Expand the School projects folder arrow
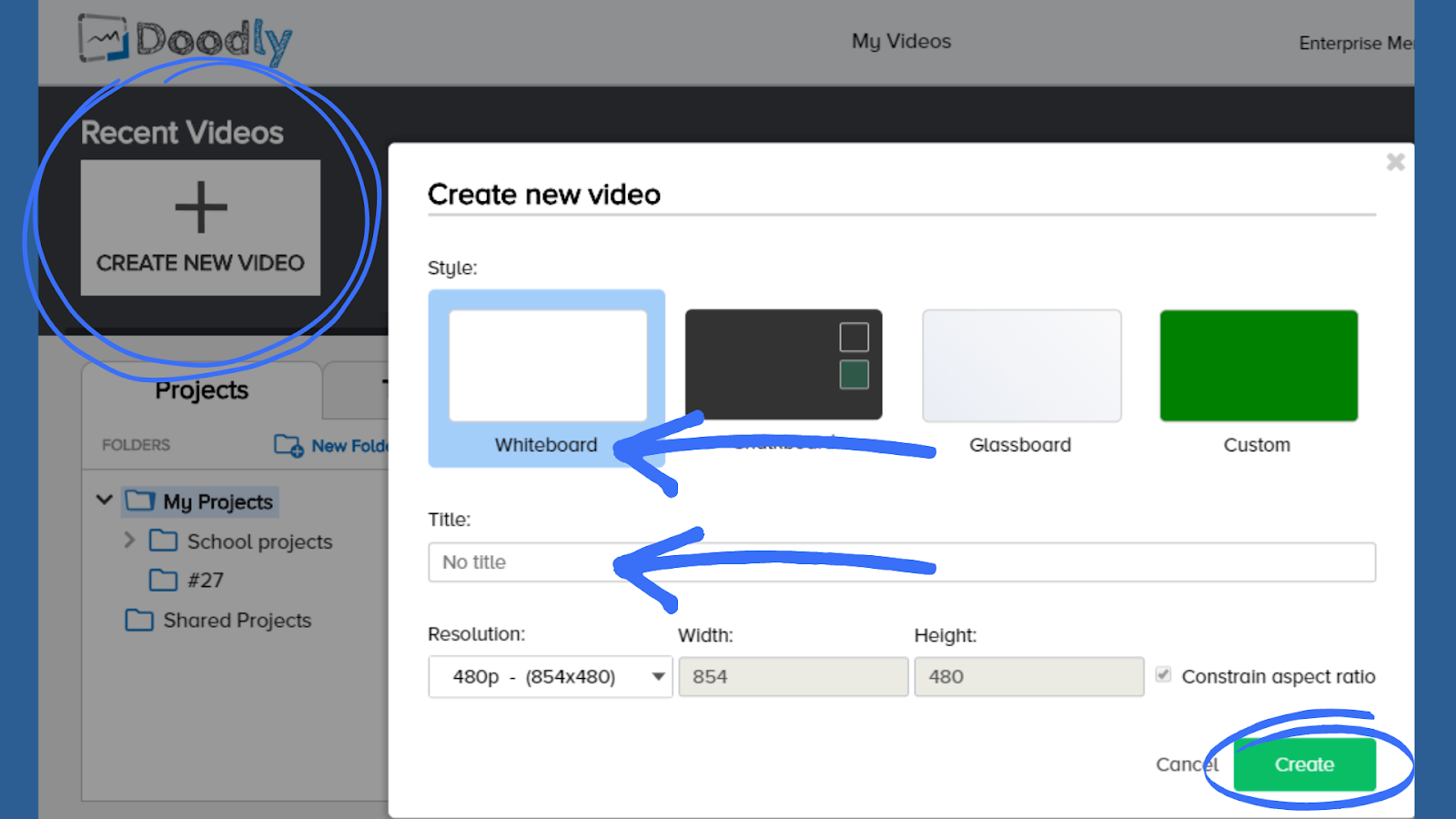The height and width of the screenshot is (819, 1456). tap(129, 540)
